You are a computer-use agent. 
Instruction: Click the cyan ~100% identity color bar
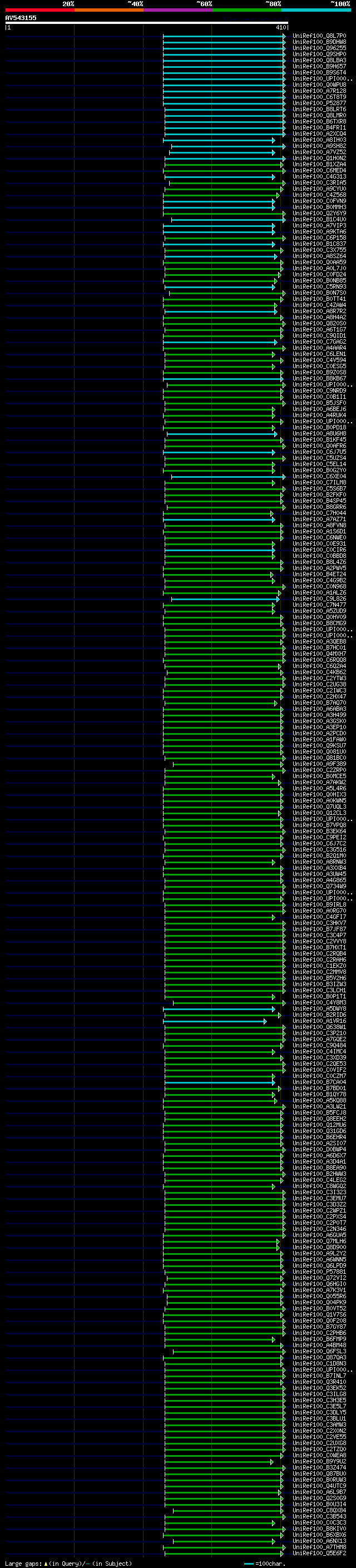[x=316, y=10]
